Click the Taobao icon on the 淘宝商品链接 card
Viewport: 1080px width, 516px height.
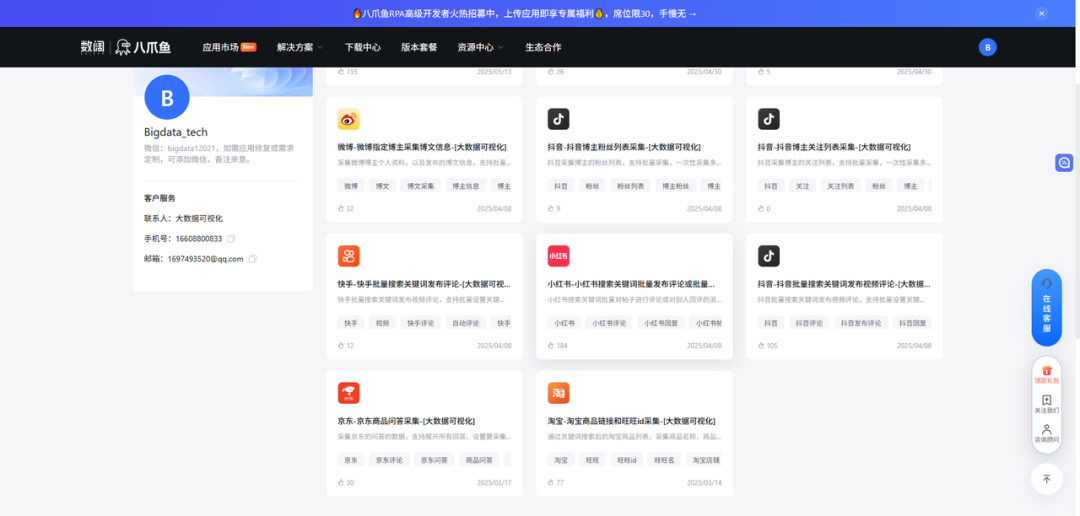point(559,393)
